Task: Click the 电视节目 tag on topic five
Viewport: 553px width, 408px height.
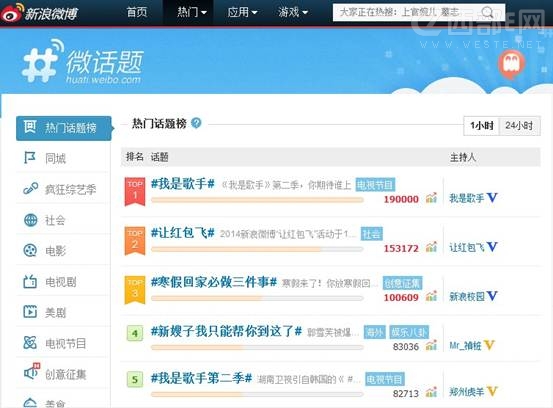Action: pyautogui.click(x=385, y=379)
